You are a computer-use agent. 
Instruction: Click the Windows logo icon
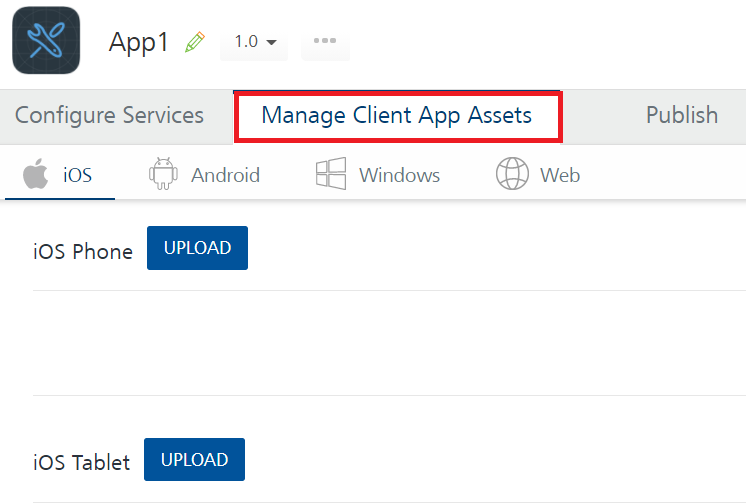point(330,174)
